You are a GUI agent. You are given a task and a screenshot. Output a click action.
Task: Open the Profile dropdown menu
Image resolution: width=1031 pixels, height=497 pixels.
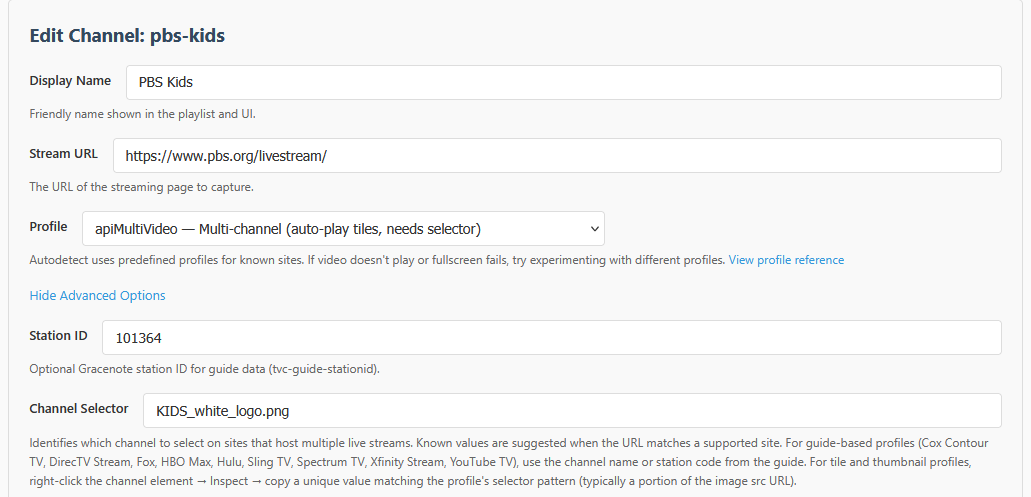[343, 229]
